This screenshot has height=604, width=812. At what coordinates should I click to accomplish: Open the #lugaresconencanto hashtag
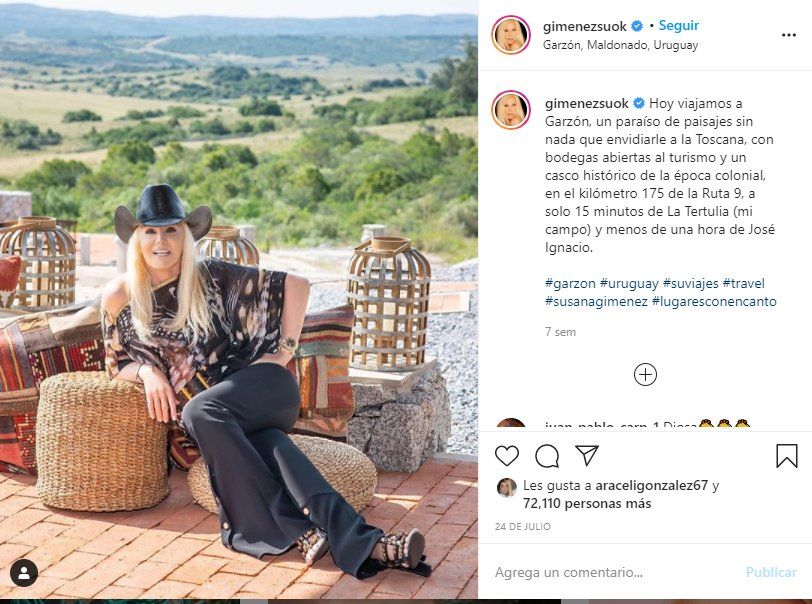(714, 301)
